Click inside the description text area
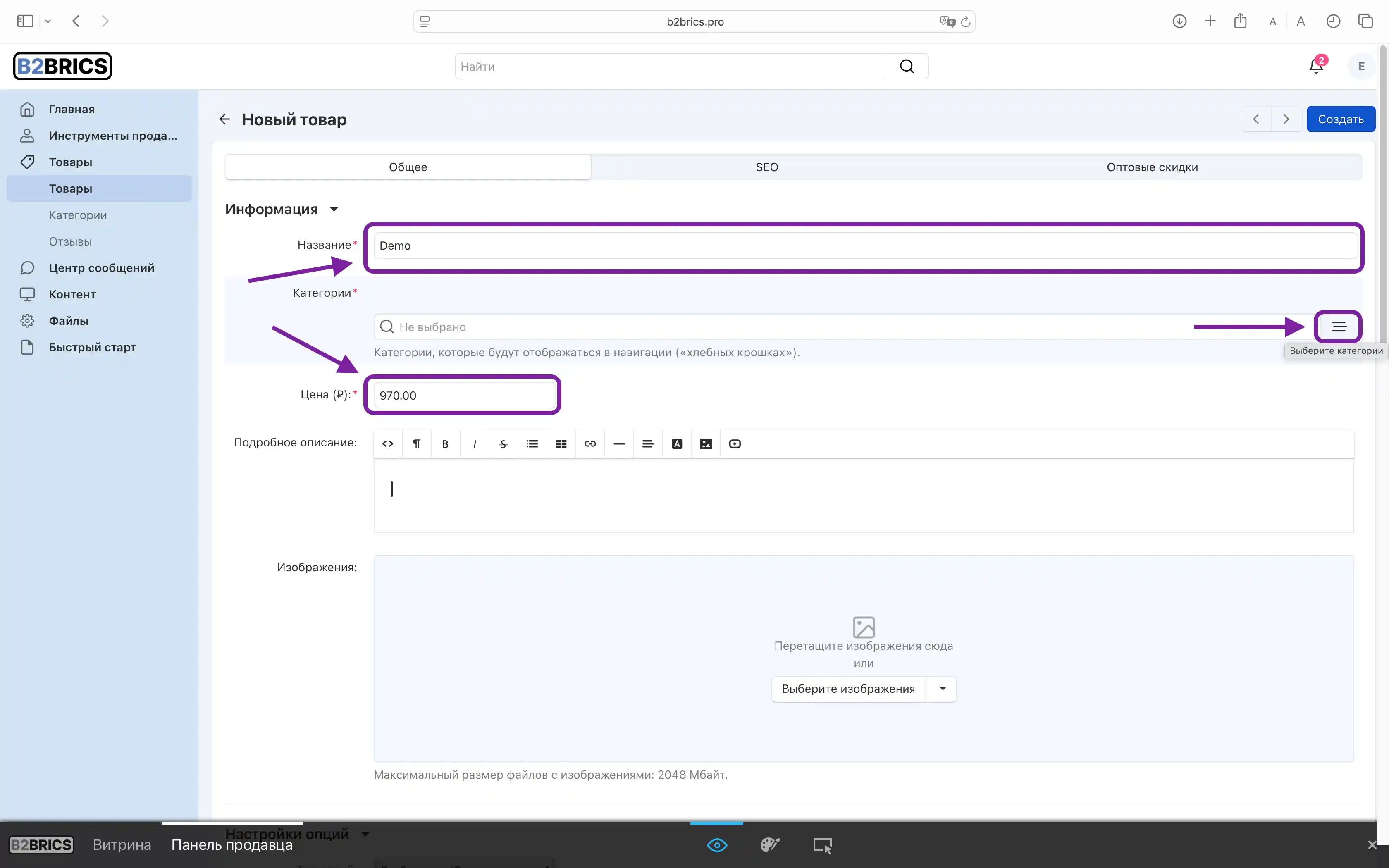 (864, 496)
